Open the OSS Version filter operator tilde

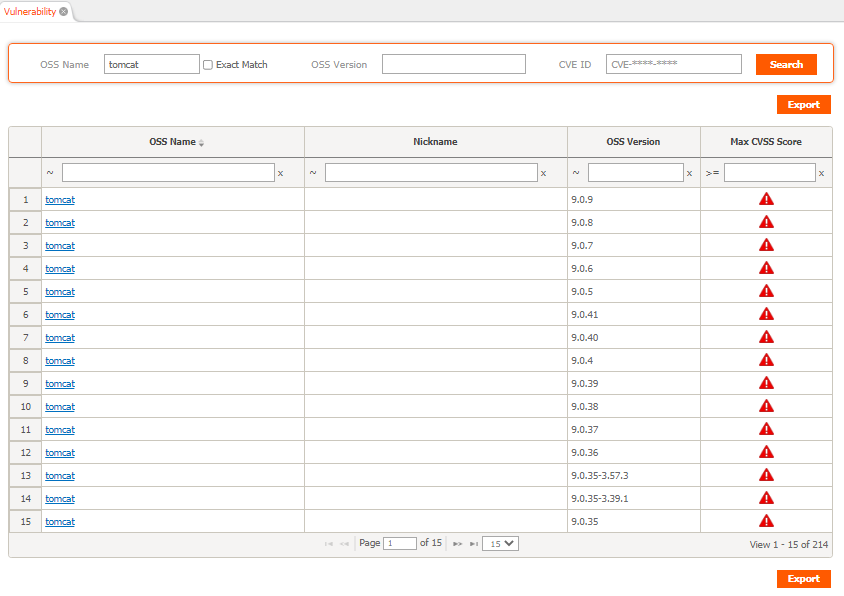click(x=576, y=173)
